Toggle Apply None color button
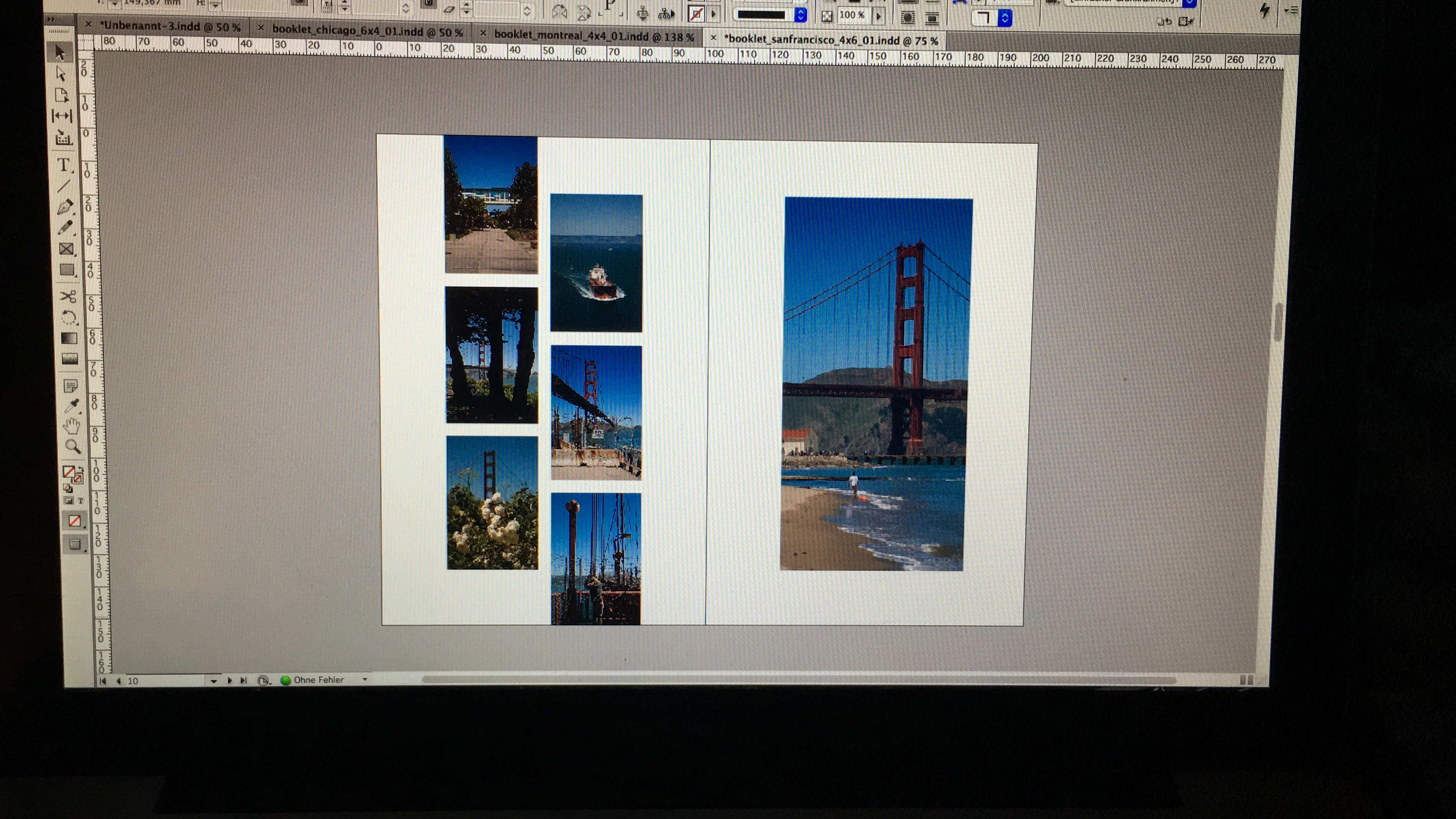The width and height of the screenshot is (1456, 819). click(x=74, y=521)
